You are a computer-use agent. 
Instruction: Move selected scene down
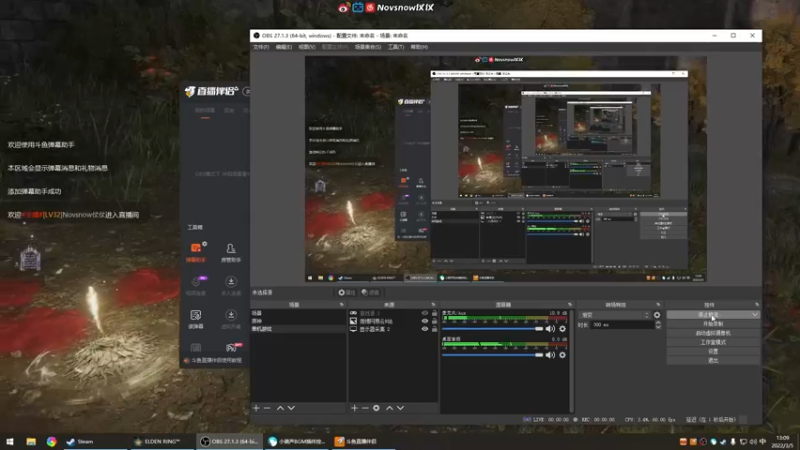[291, 408]
